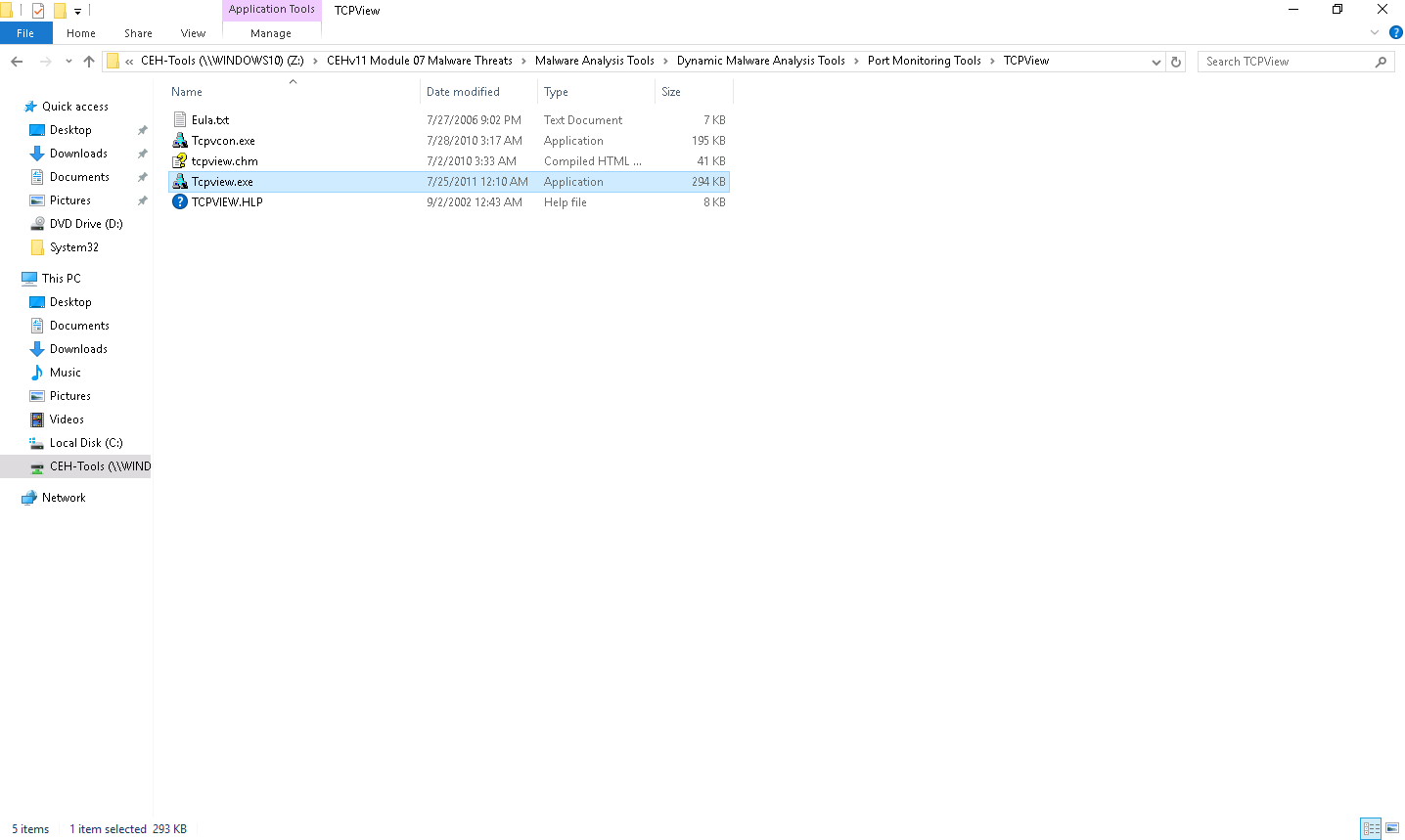Open Music folder under This PC
1405x840 pixels.
pyautogui.click(x=66, y=373)
